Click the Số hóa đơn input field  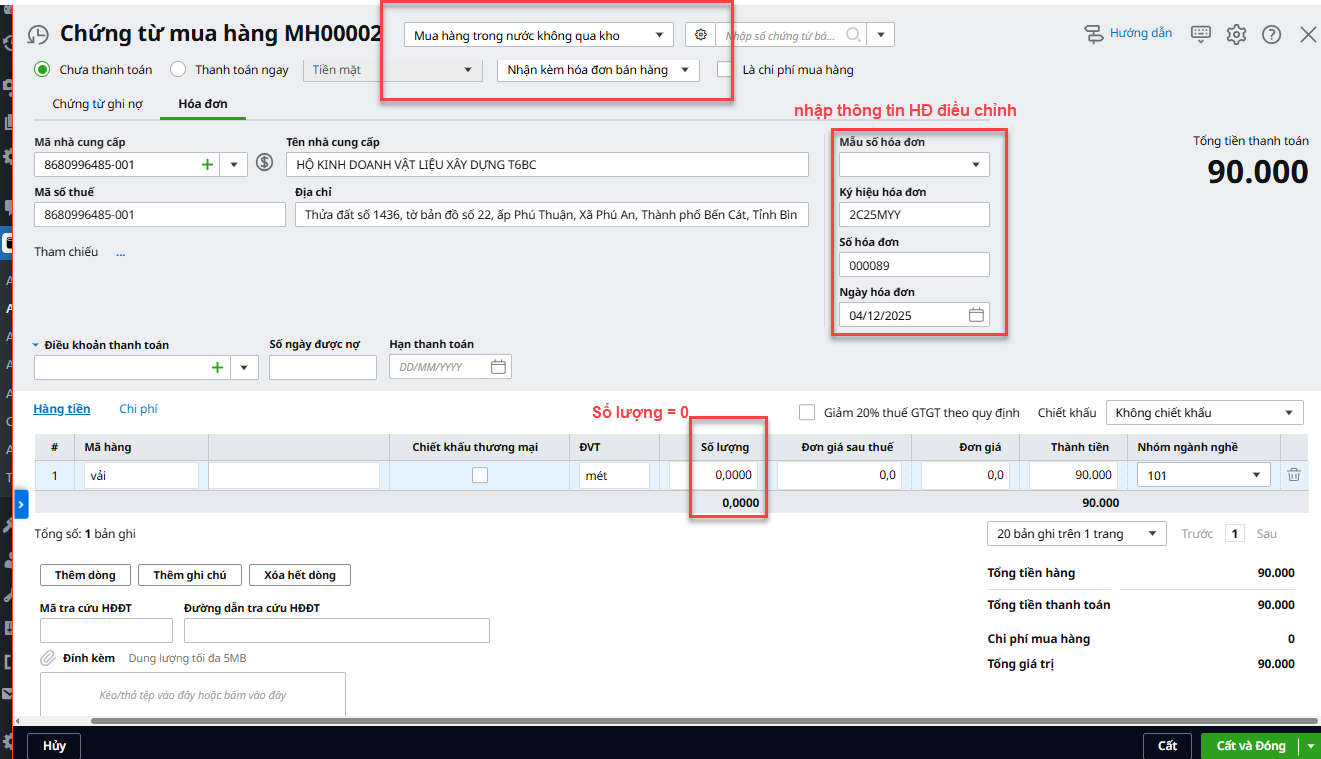coord(913,265)
